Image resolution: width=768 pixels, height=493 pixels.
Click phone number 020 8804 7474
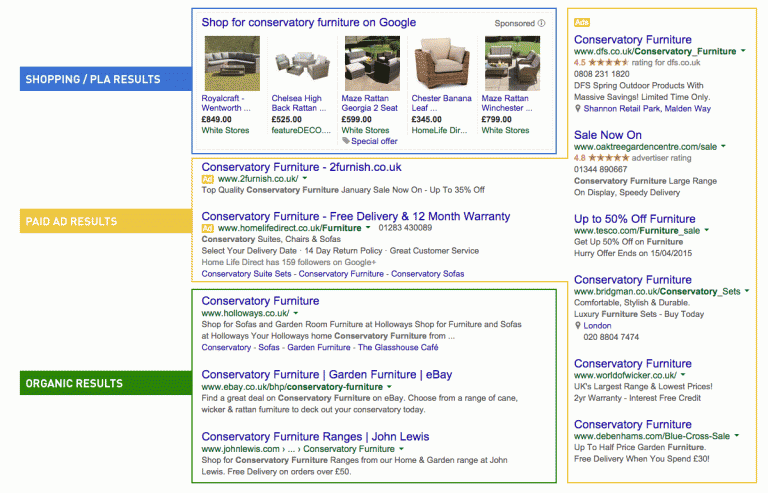point(611,337)
